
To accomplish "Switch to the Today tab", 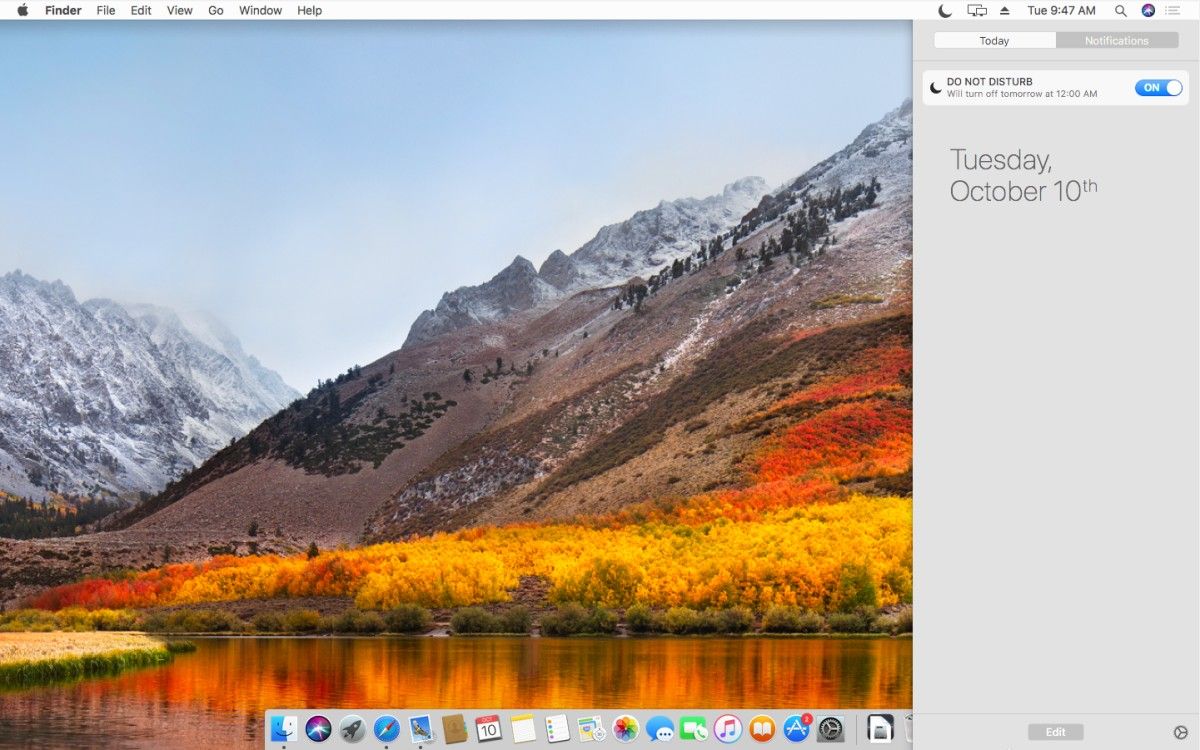I will tap(995, 41).
